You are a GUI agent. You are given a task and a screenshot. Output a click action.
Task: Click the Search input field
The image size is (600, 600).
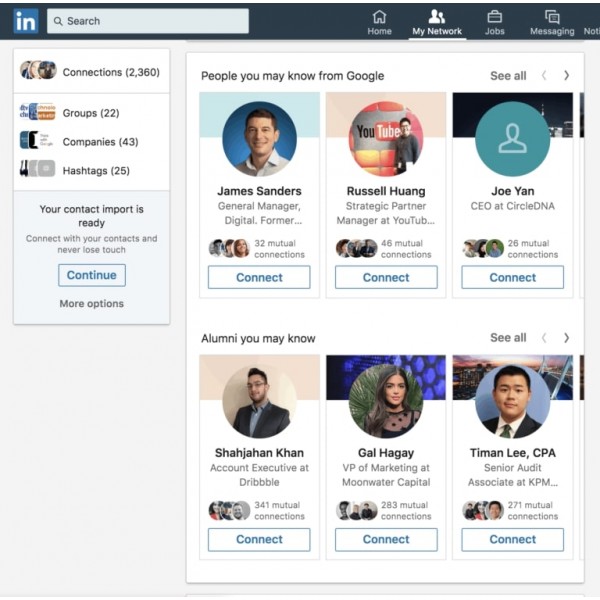click(148, 21)
